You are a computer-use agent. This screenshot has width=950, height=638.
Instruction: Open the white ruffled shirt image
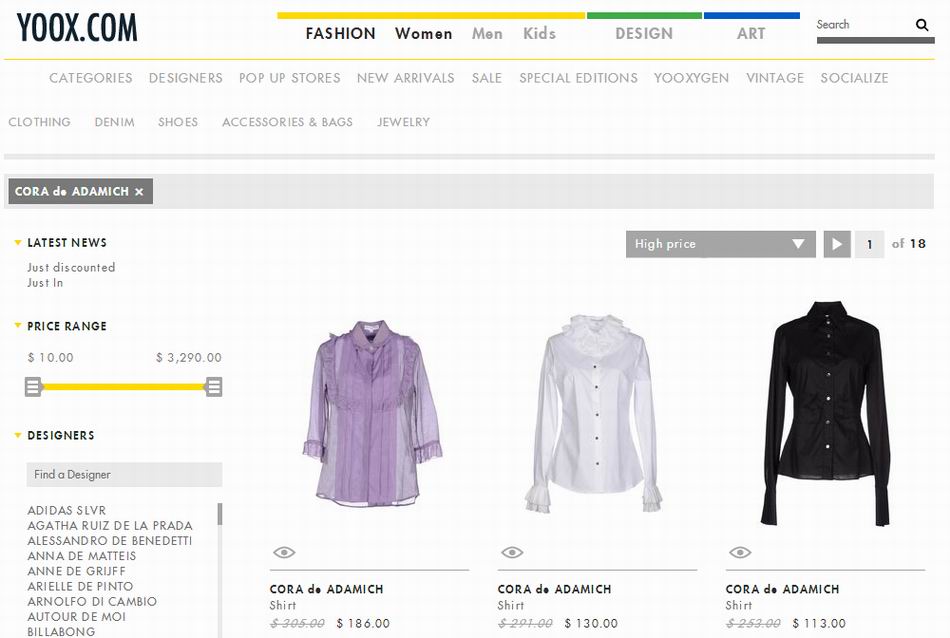[595, 414]
